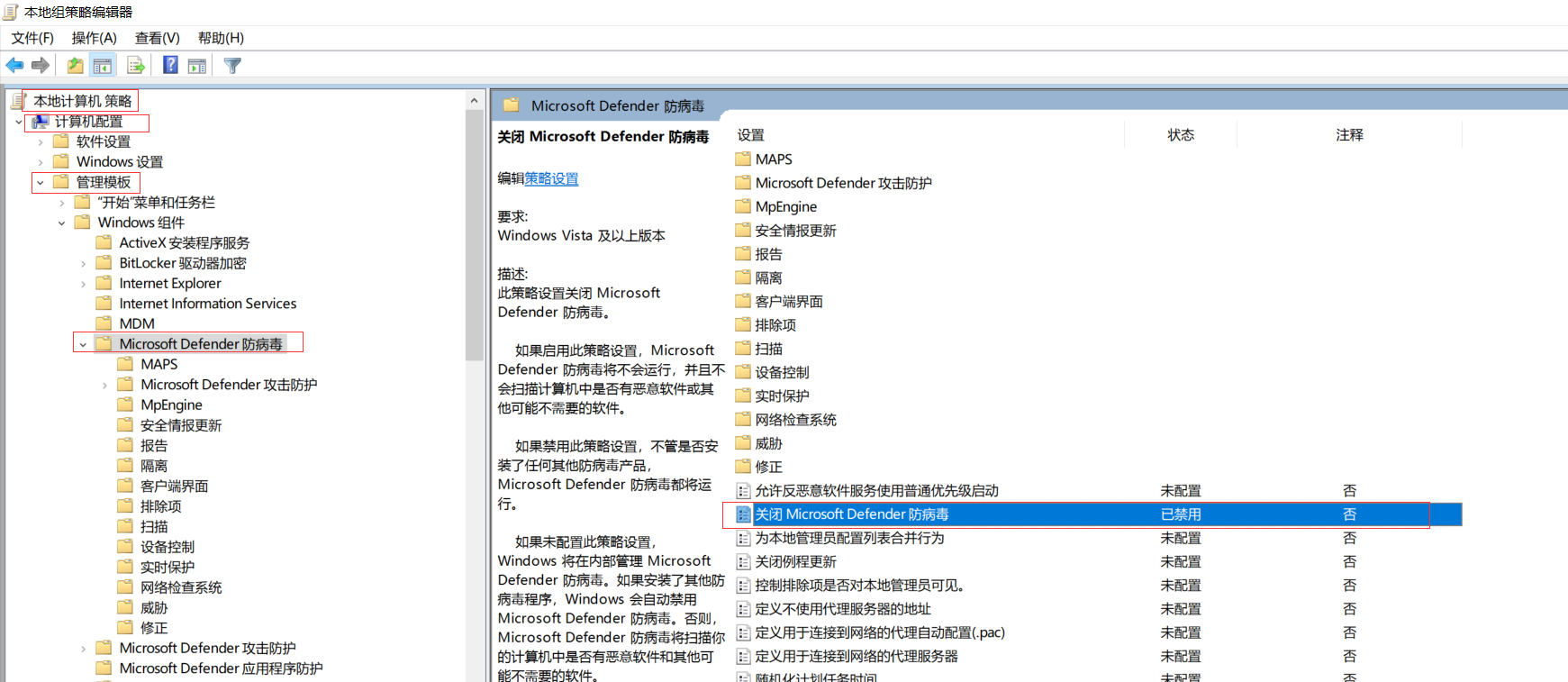Select 定义用于连接到网络的代理自动配置(.pac) policy
The height and width of the screenshot is (682, 1568).
point(880,632)
